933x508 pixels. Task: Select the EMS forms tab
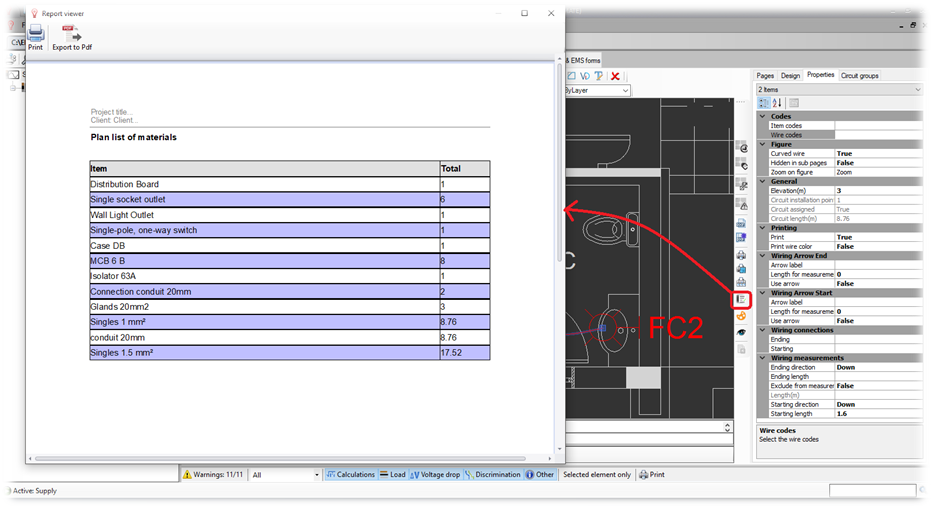[583, 60]
